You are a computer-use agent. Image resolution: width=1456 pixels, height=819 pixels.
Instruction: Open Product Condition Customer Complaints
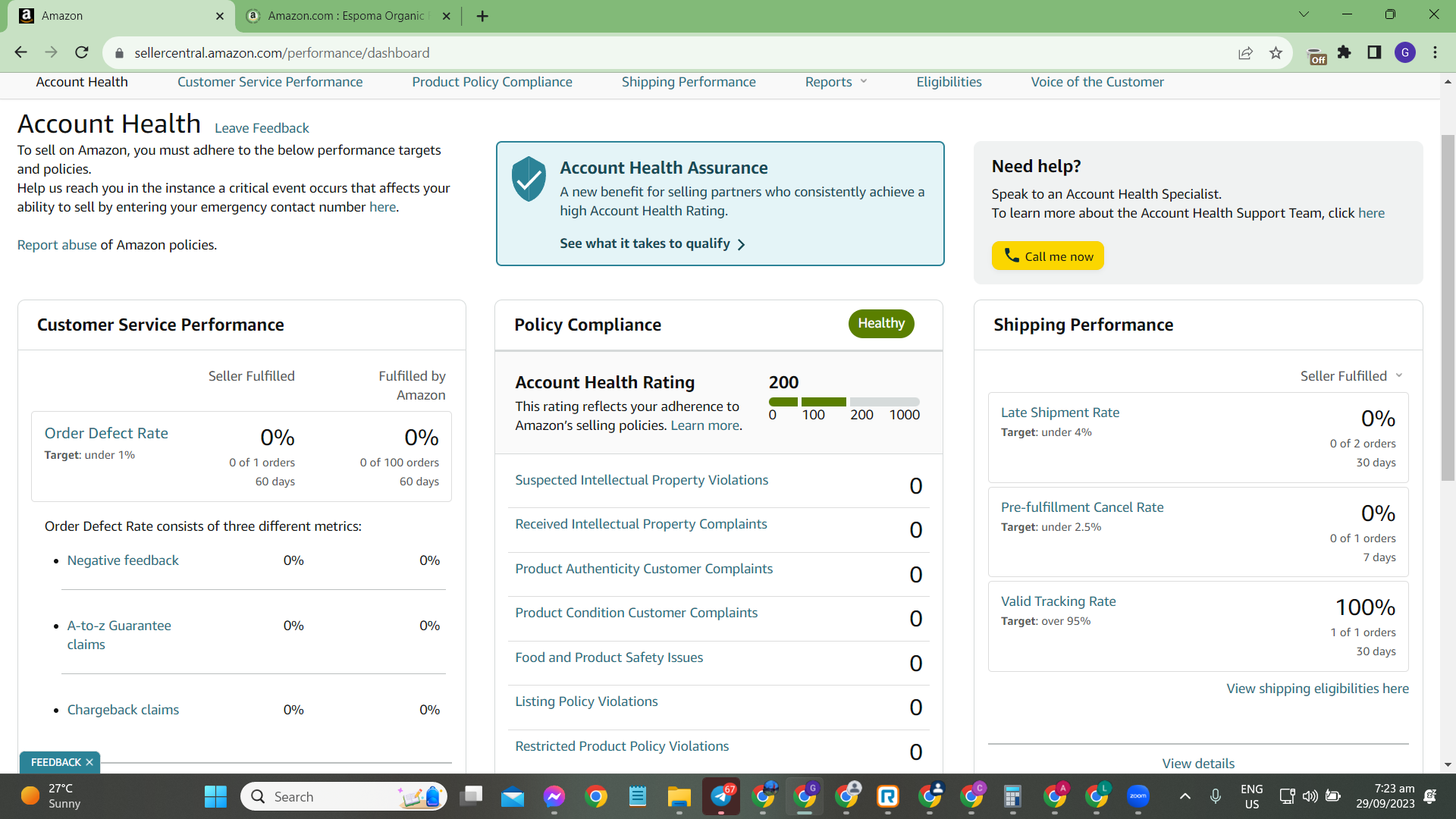click(x=636, y=613)
